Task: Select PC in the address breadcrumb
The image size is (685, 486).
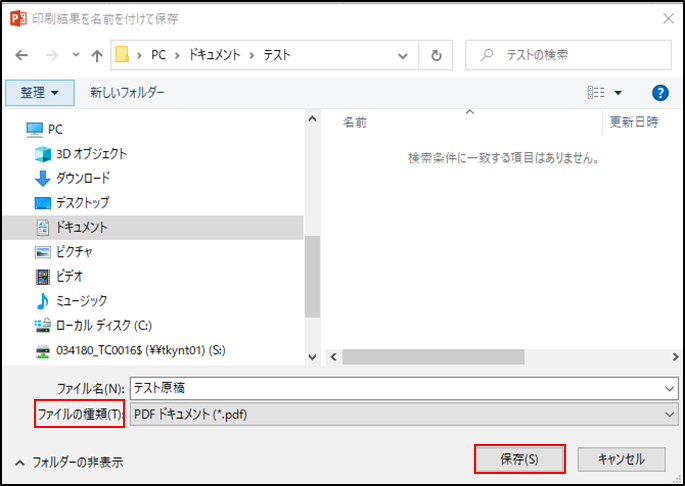Action: click(x=159, y=55)
